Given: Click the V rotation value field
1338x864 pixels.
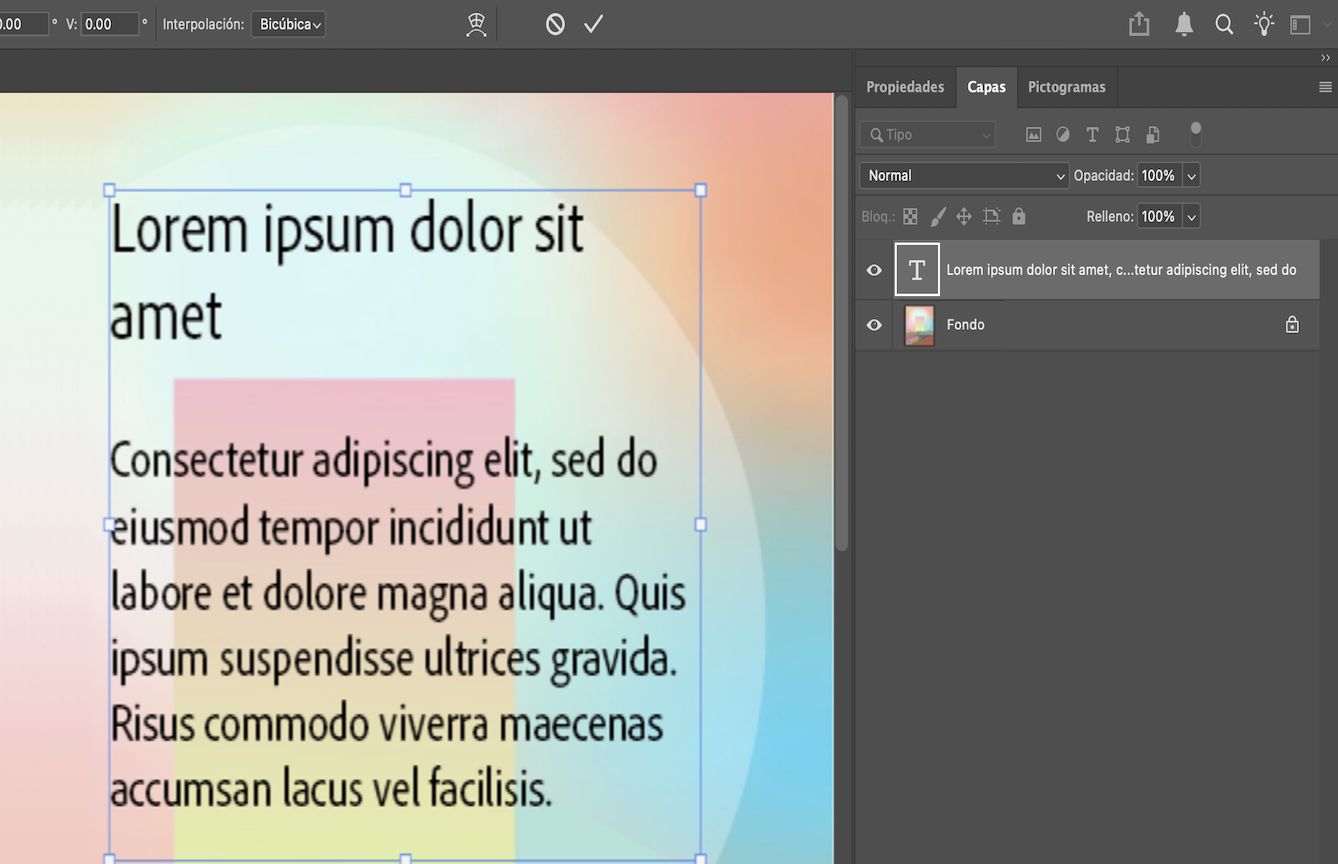Looking at the screenshot, I should click(x=110, y=23).
